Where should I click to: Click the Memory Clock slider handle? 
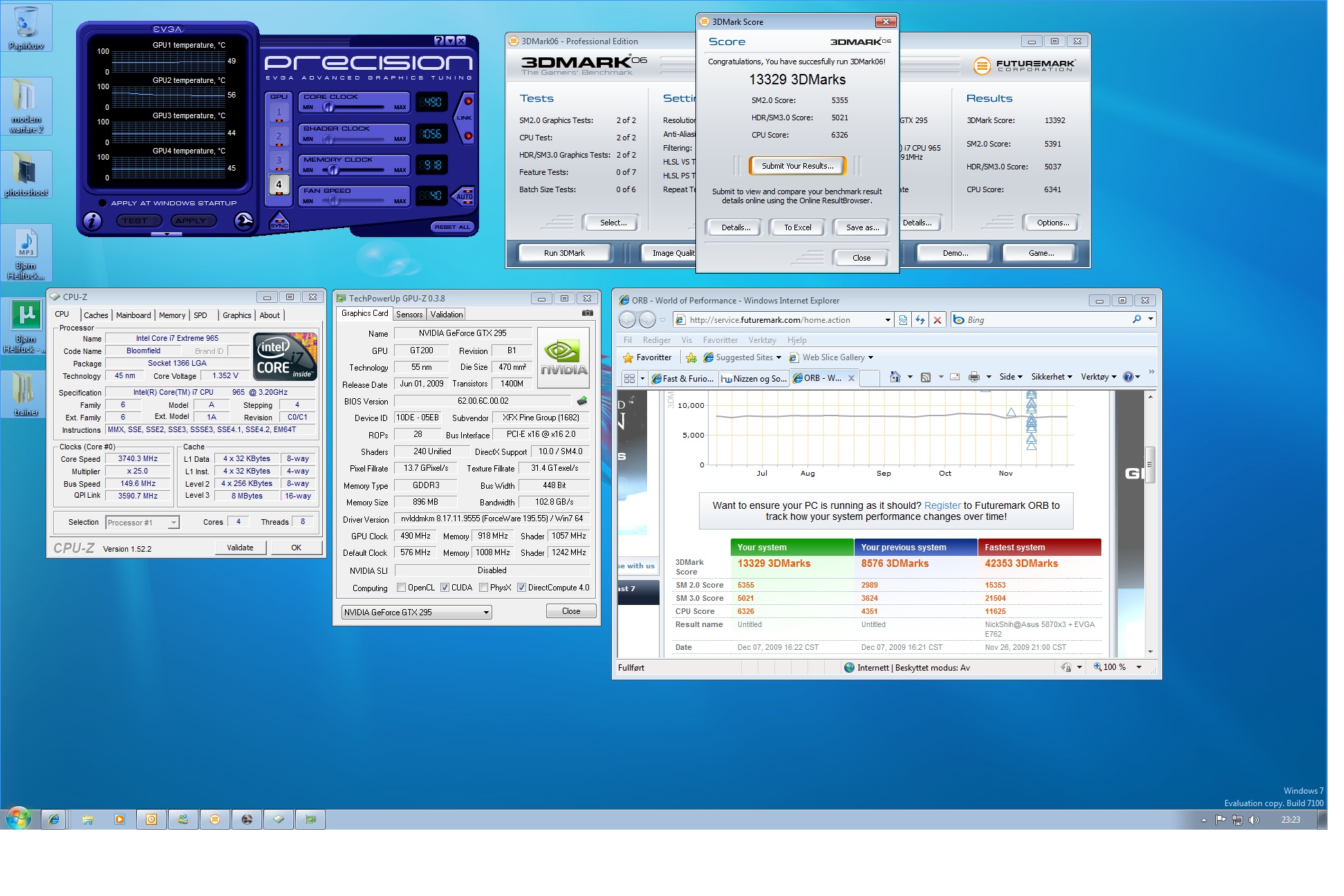click(333, 170)
